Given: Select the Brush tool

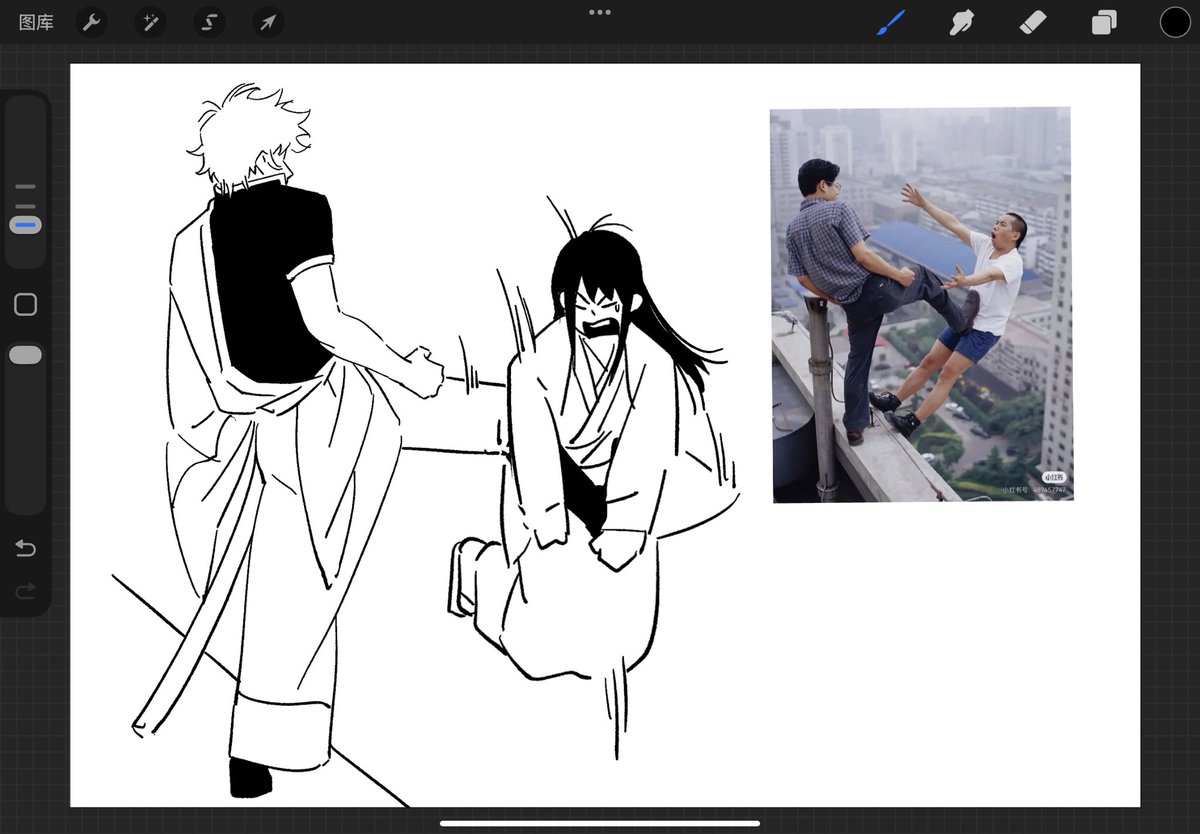Looking at the screenshot, I should (x=891, y=22).
